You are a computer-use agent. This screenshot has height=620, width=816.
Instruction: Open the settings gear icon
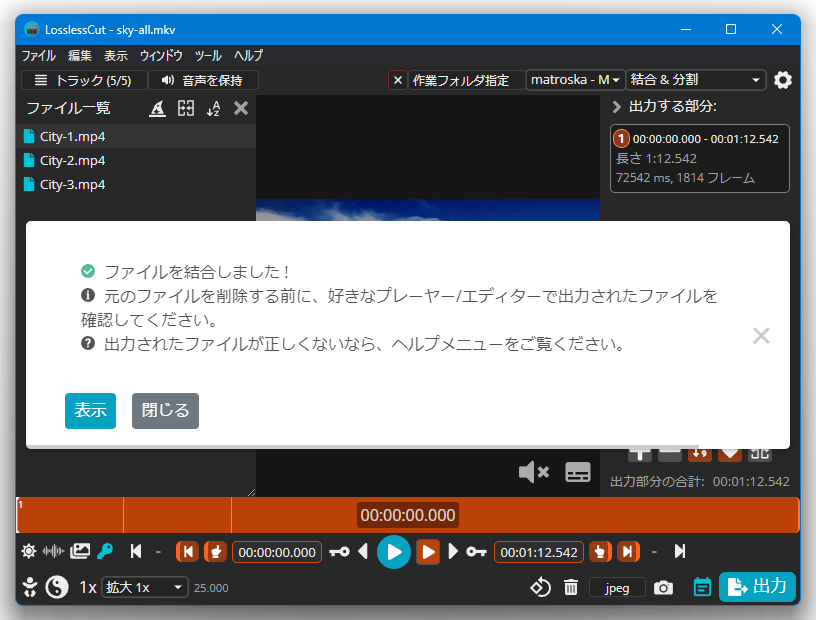coord(782,80)
